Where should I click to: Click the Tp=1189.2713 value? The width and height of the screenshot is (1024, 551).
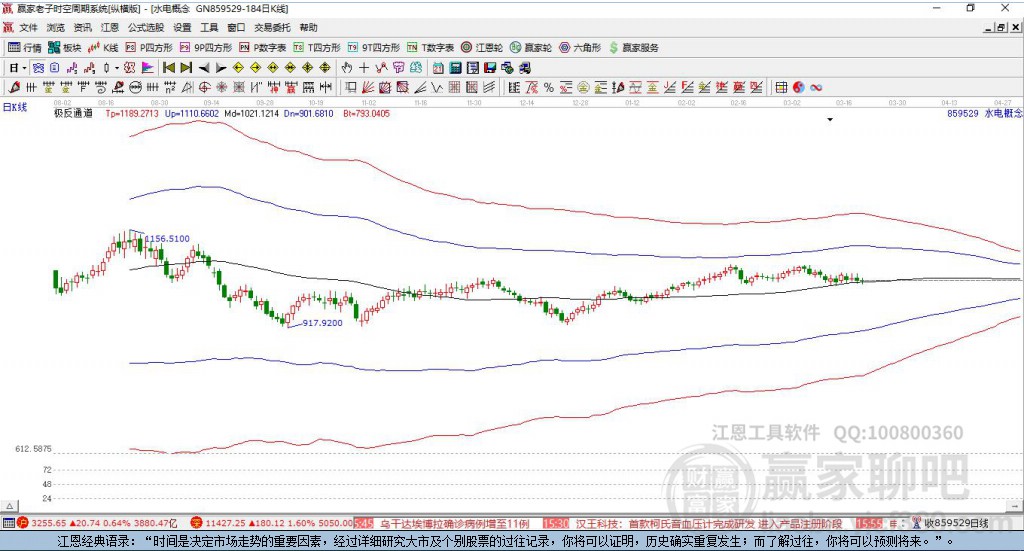132,114
